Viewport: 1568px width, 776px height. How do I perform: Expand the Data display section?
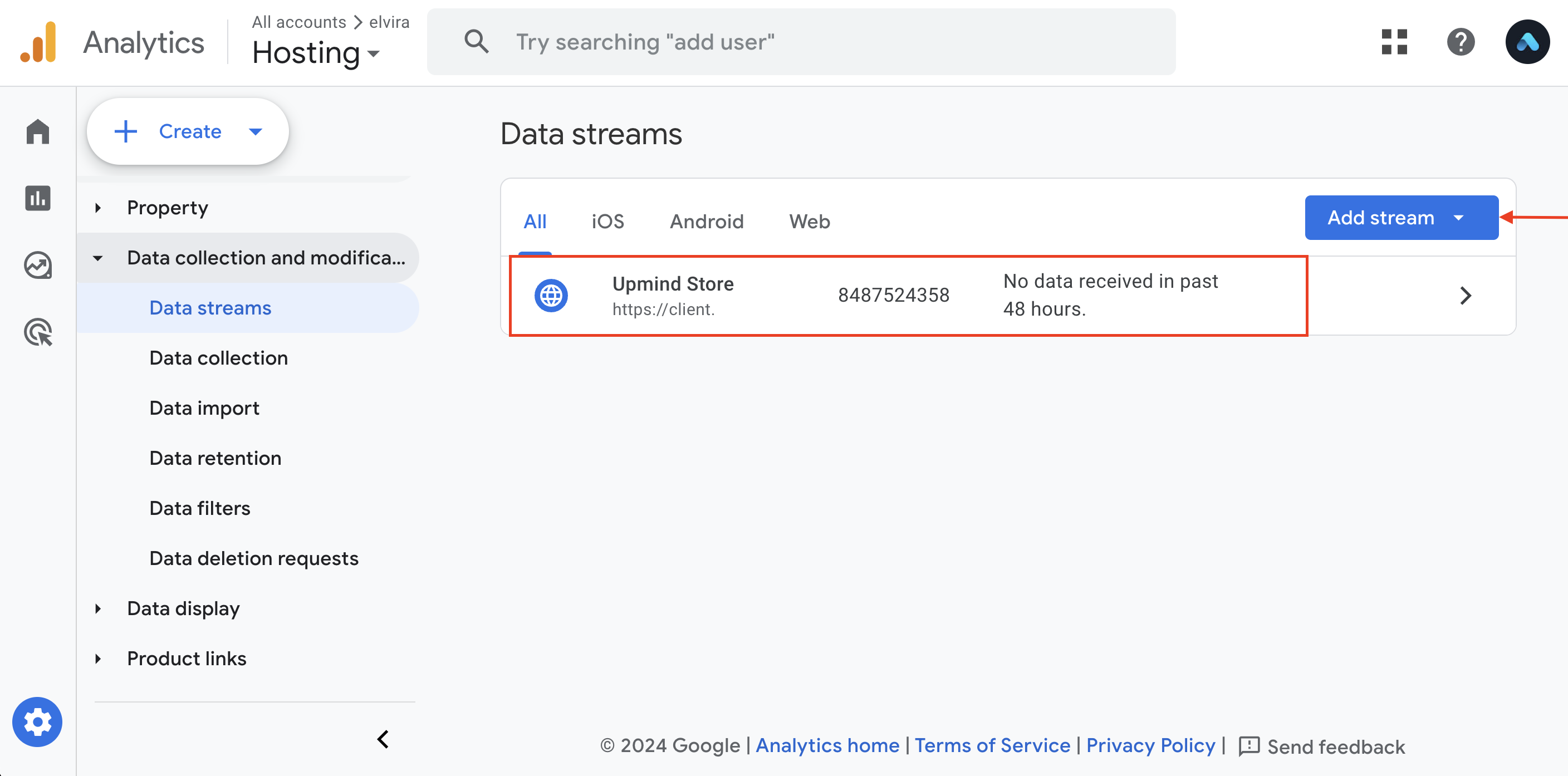(98, 608)
